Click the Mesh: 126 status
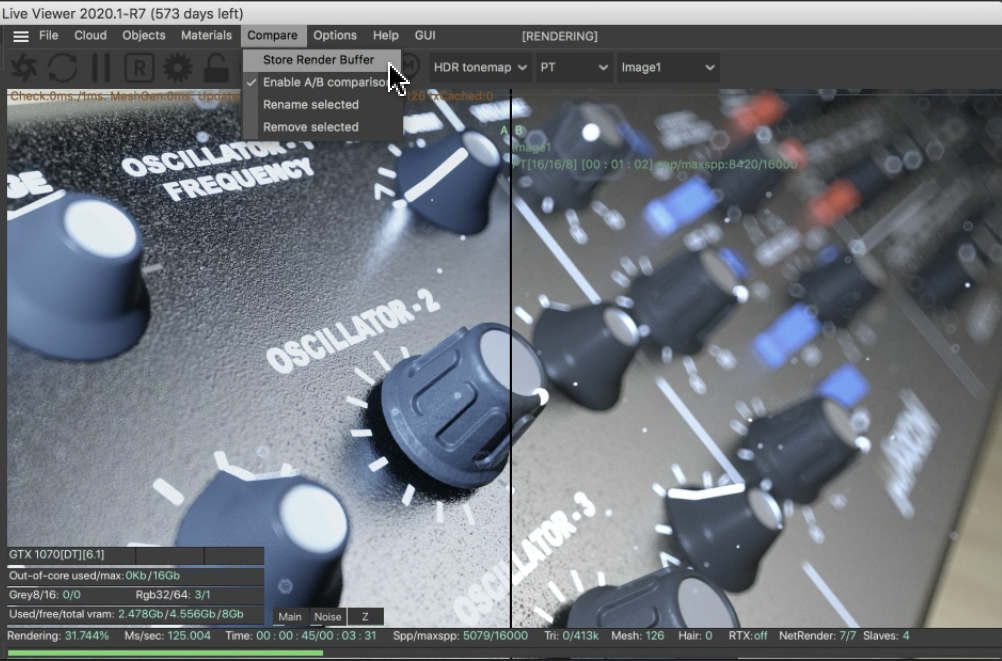The width and height of the screenshot is (1002, 661). tap(638, 636)
